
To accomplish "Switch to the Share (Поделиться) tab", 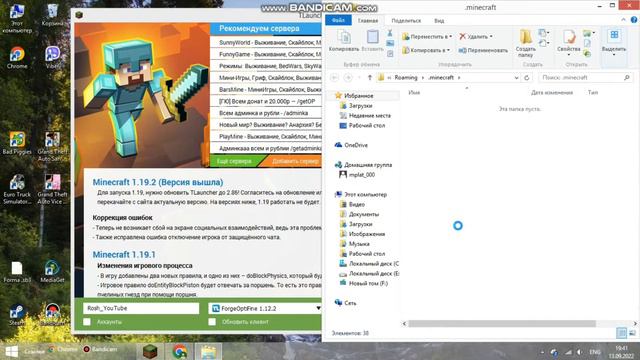I will tap(406, 20).
